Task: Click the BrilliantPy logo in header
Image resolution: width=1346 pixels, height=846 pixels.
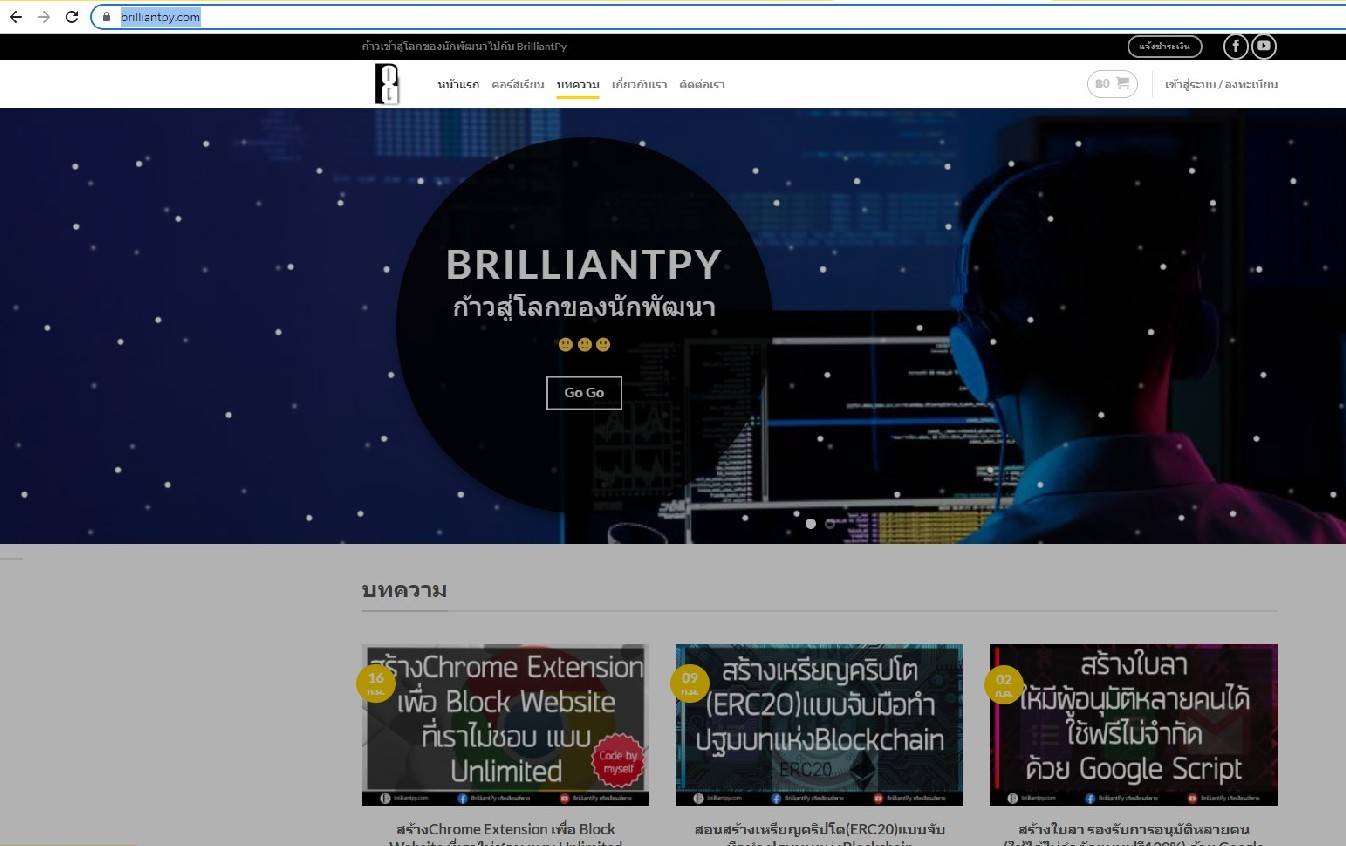Action: (x=387, y=84)
